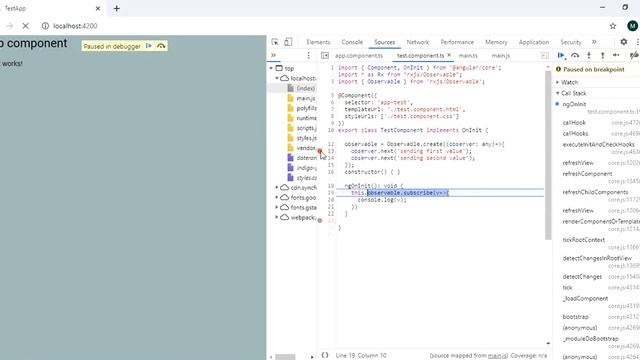Image resolution: width=640 pixels, height=360 pixels.
Task: View site information icon
Action: (45, 26)
